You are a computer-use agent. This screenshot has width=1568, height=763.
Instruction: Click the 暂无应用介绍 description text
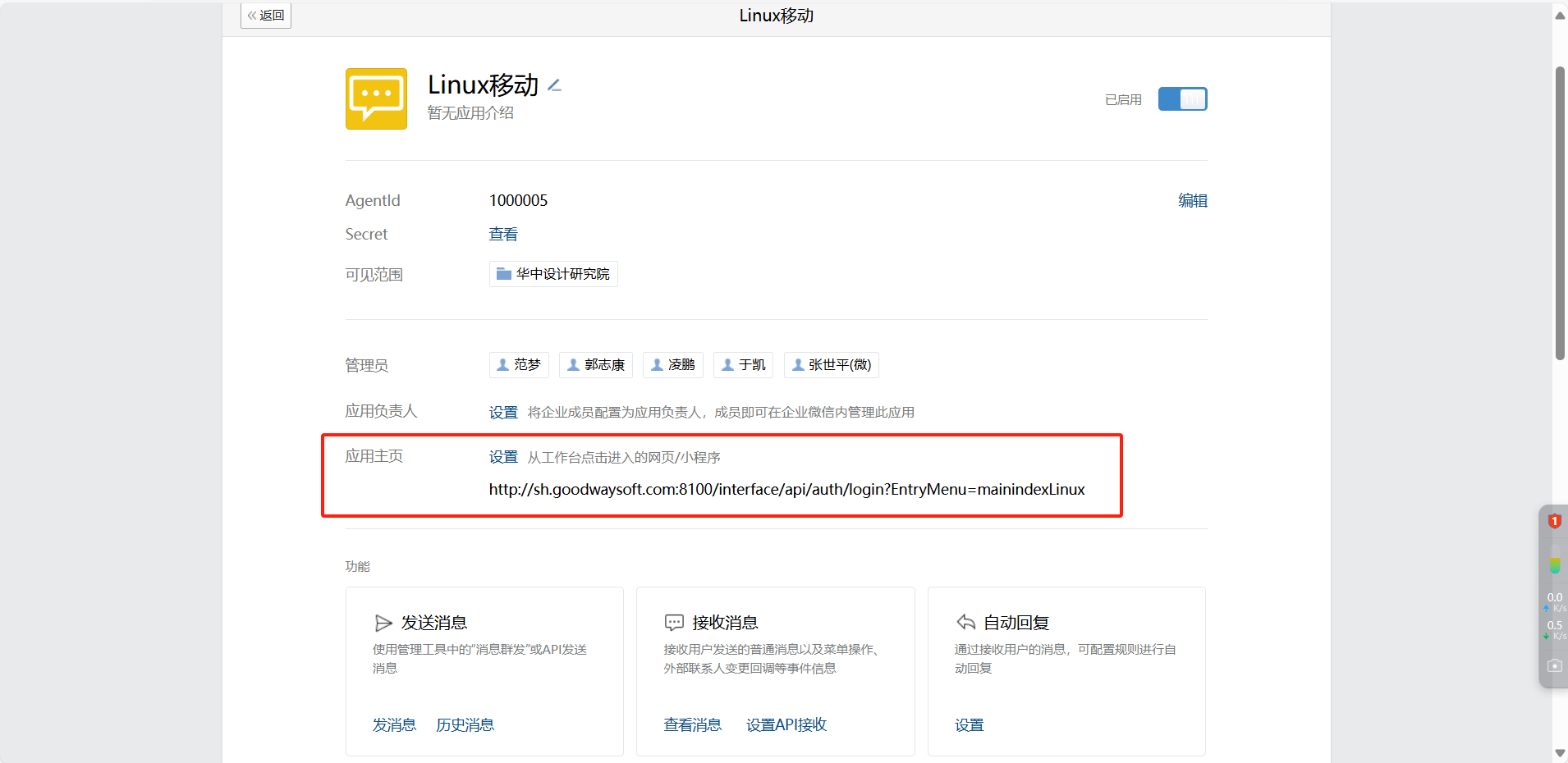tap(470, 113)
